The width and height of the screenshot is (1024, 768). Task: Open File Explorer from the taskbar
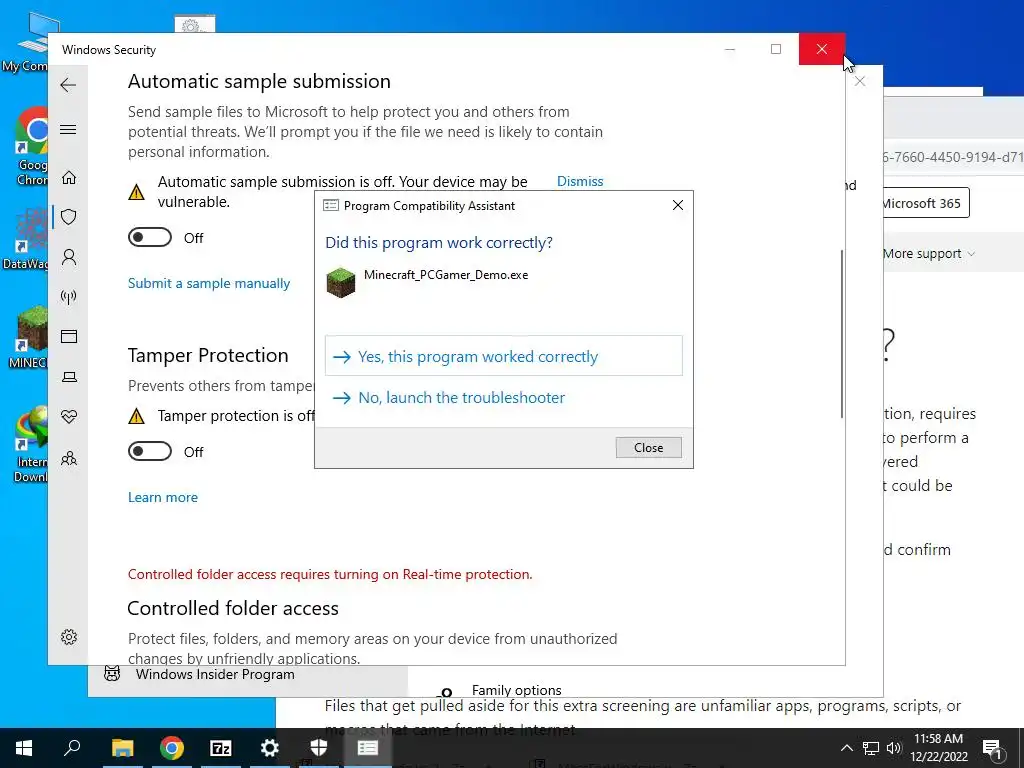[122, 748]
